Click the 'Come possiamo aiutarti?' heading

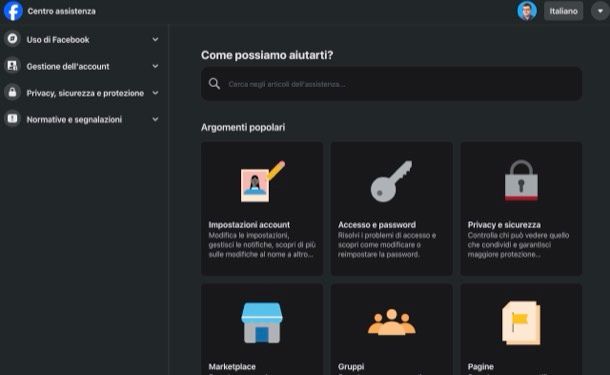[x=267, y=55]
